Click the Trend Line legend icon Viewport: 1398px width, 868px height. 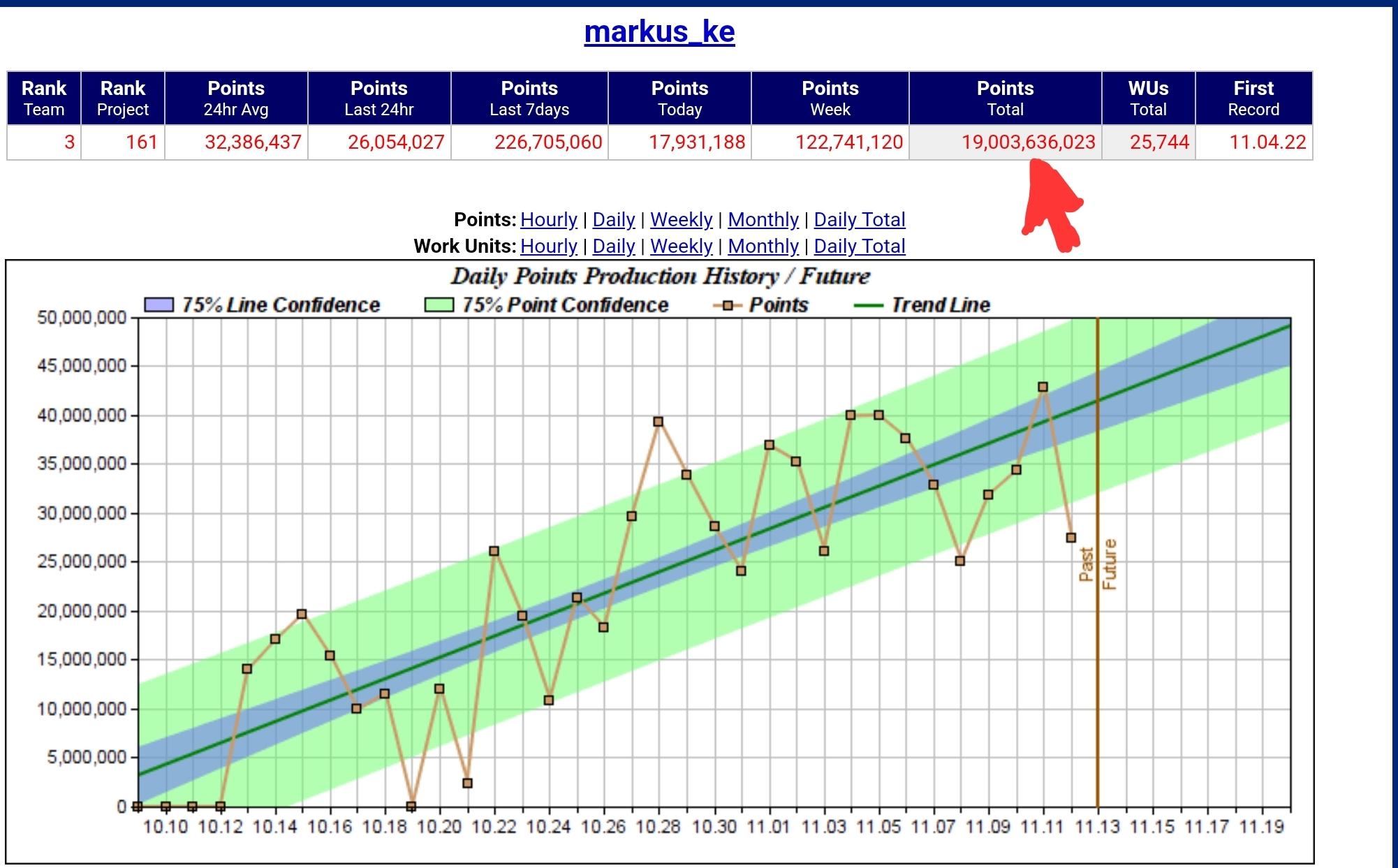pos(869,305)
